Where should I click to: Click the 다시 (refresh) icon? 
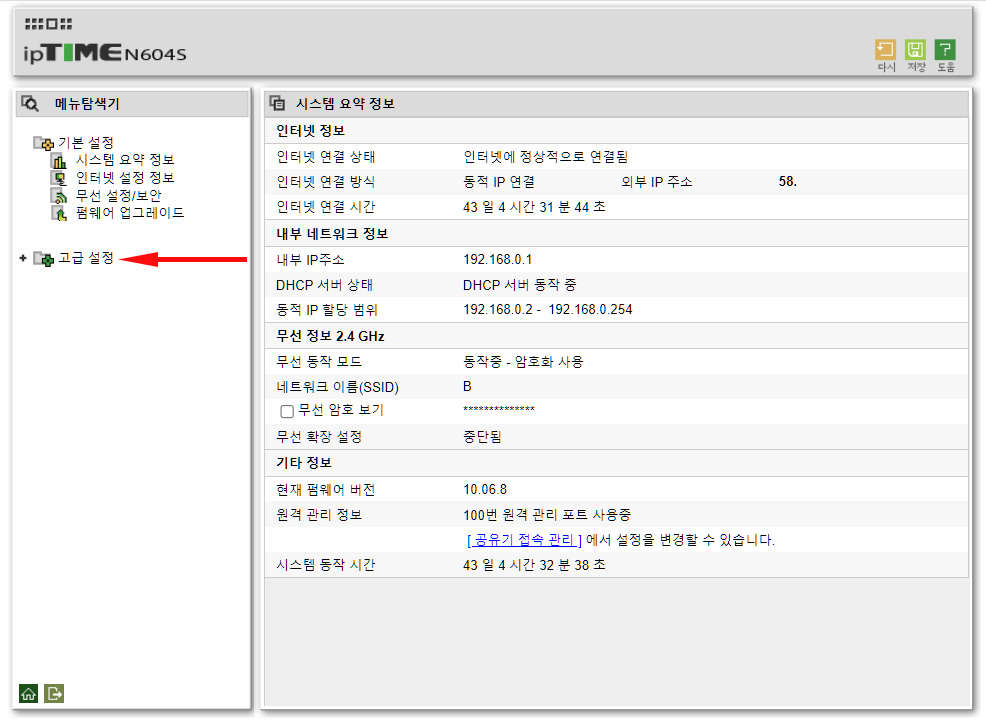(x=885, y=50)
